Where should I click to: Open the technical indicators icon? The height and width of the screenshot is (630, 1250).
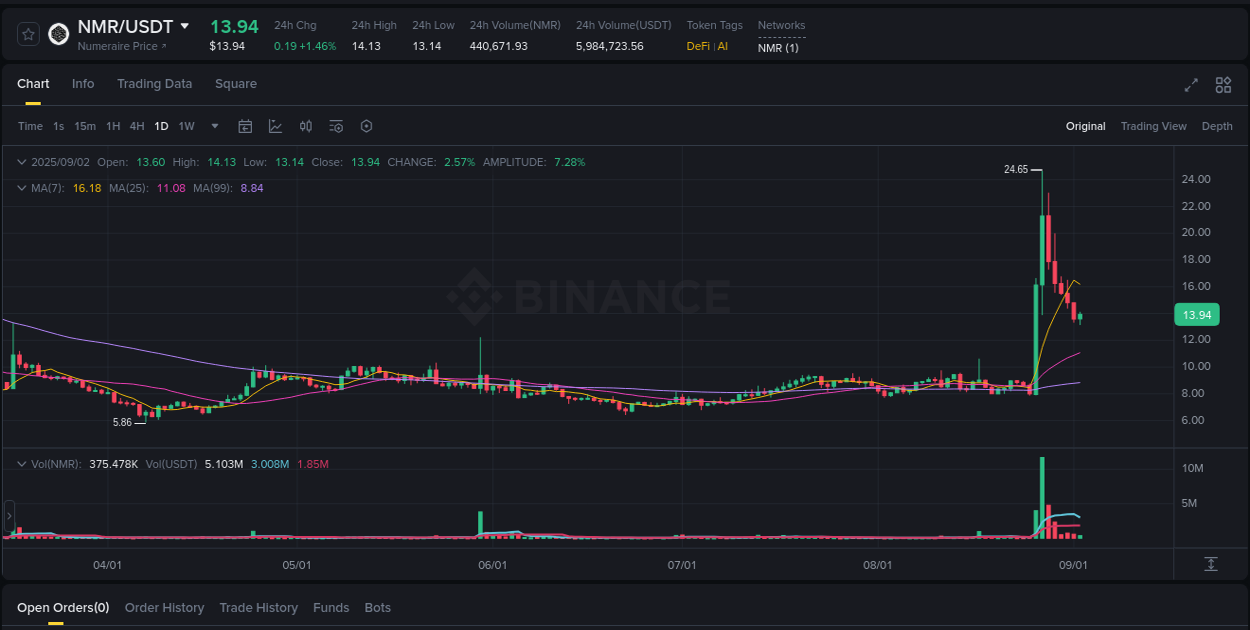tap(274, 126)
